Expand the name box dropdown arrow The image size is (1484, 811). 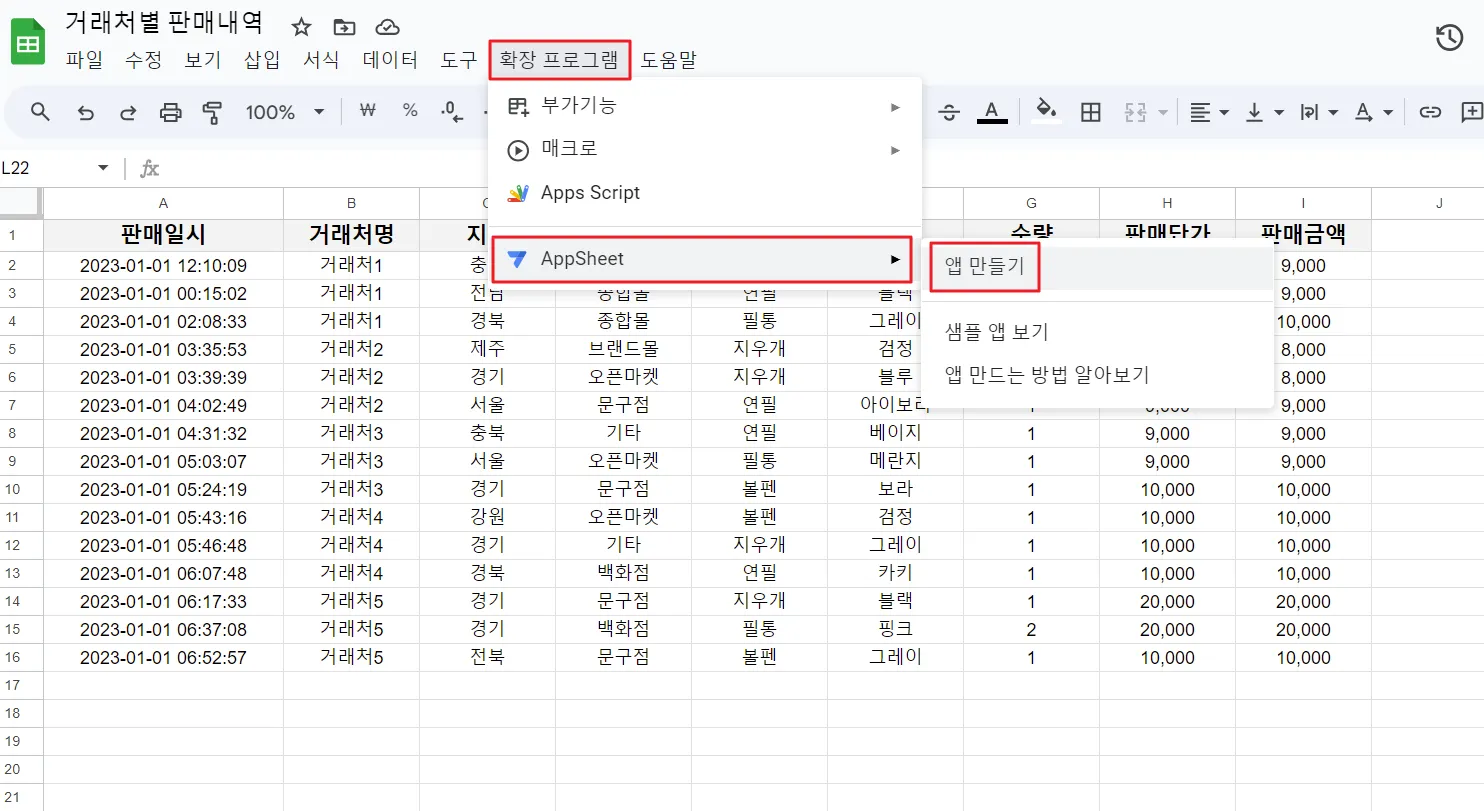pos(103,168)
